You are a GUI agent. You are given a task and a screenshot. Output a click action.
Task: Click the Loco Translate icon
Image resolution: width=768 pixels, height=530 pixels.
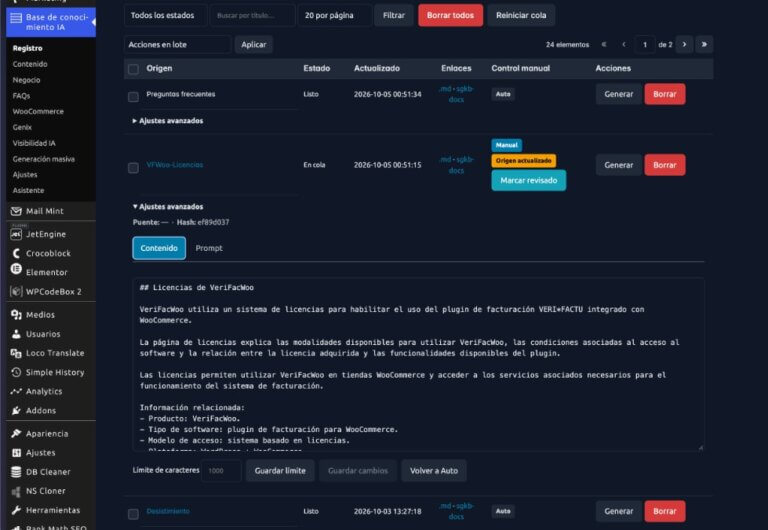point(16,353)
